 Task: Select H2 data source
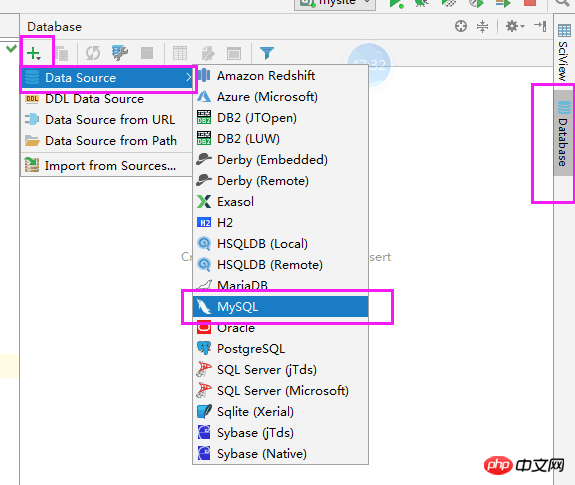(x=281, y=223)
